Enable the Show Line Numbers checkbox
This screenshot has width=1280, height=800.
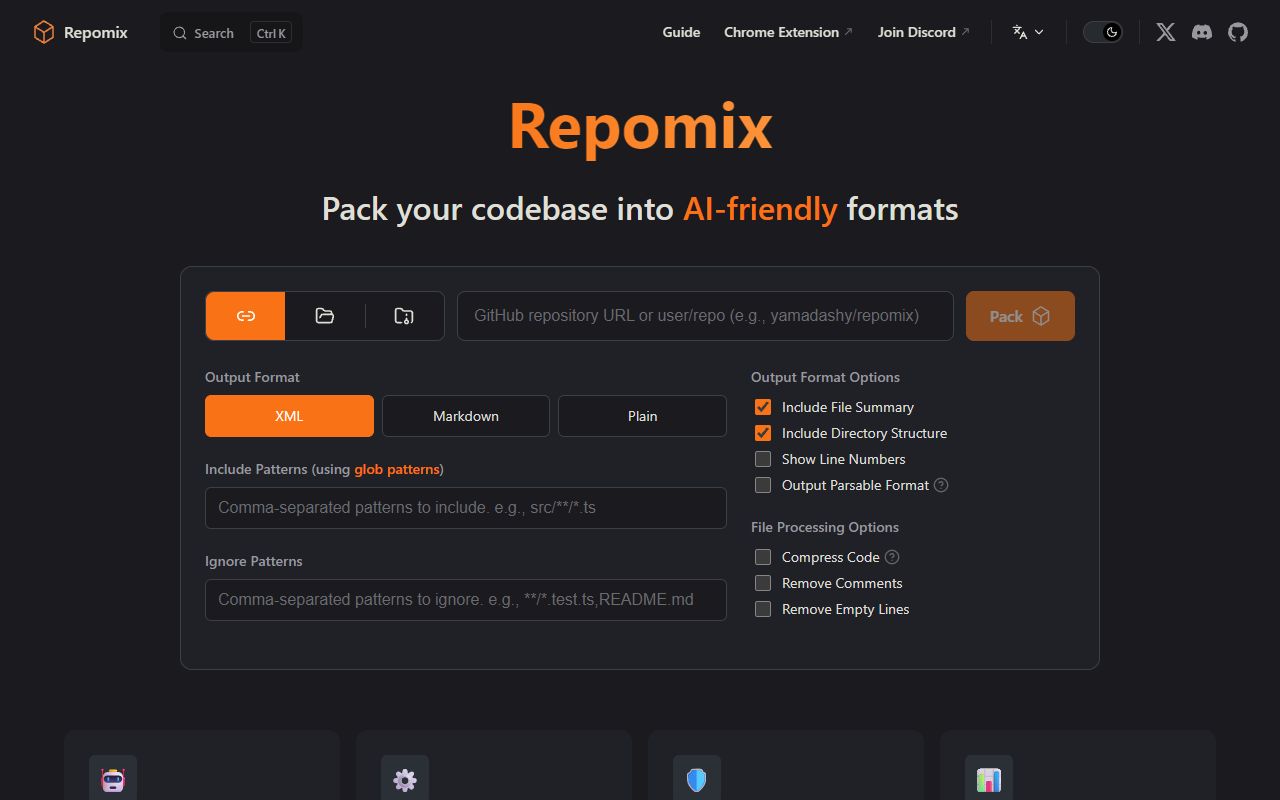coord(763,459)
